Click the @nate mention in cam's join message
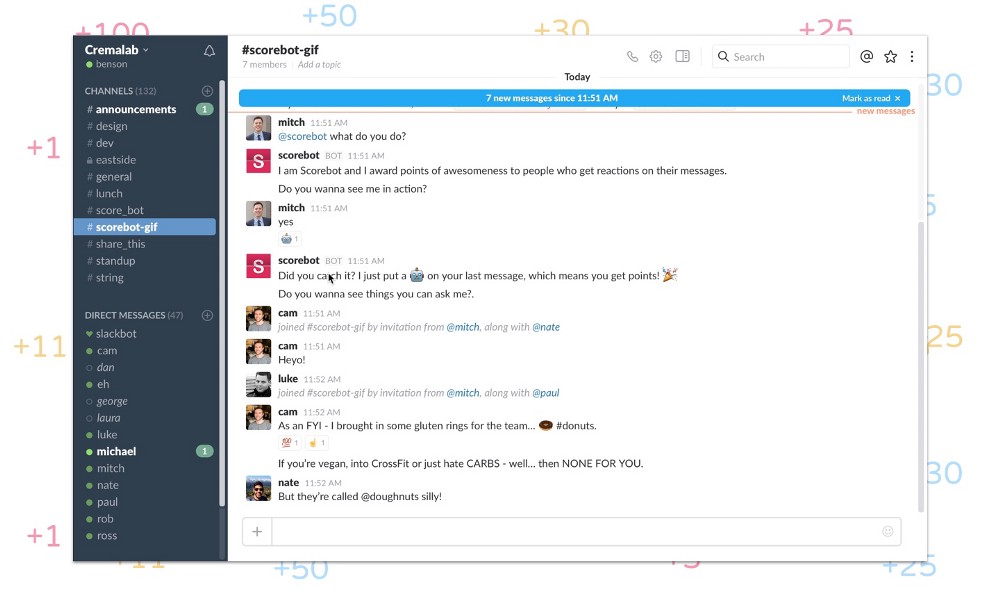 click(546, 327)
